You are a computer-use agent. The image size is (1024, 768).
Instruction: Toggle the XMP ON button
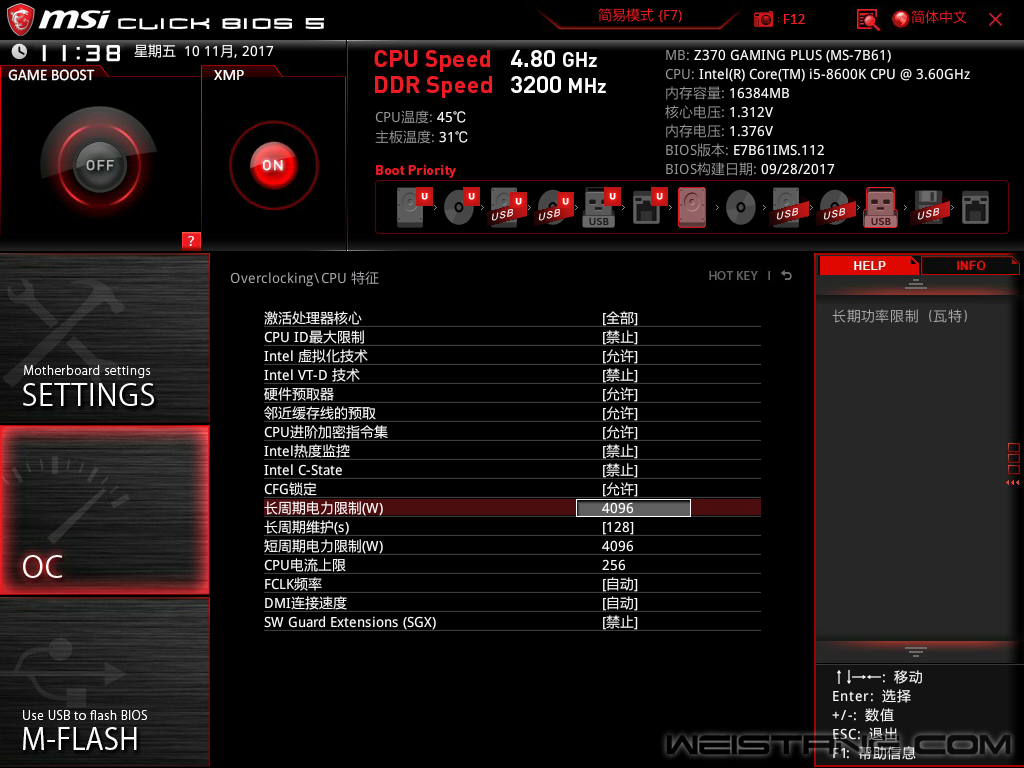coord(273,165)
